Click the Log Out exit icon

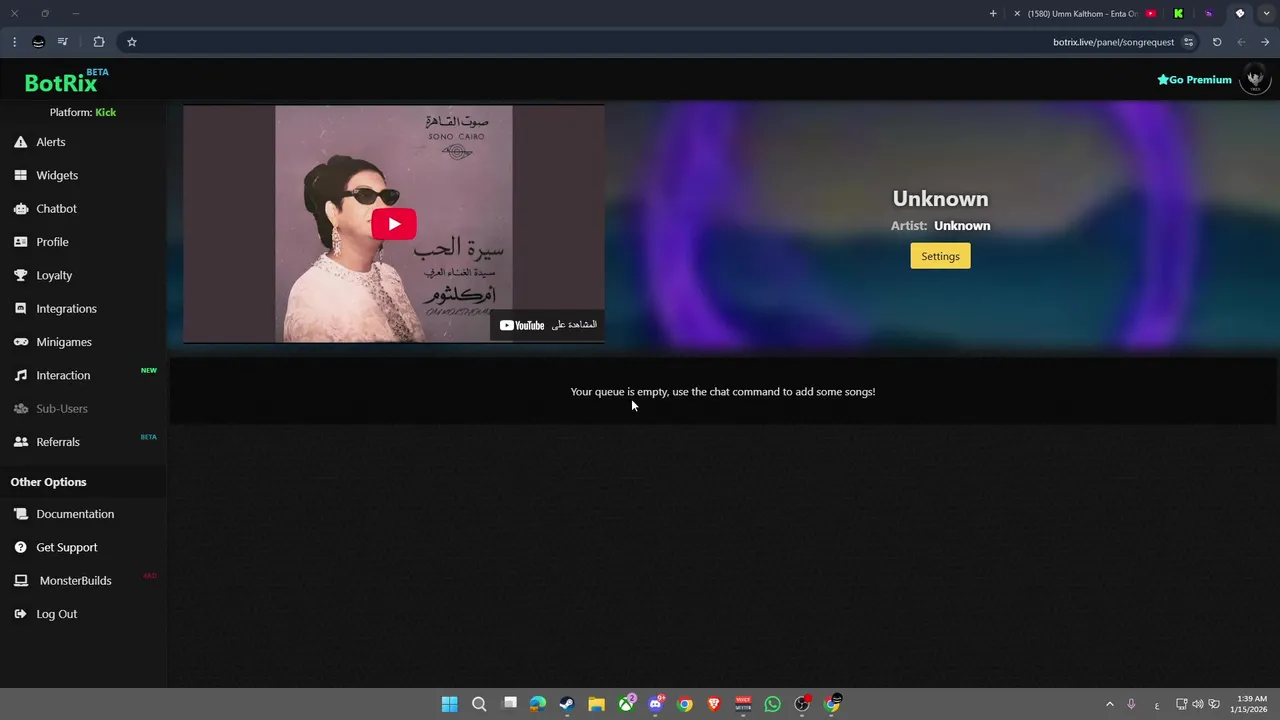pos(20,614)
